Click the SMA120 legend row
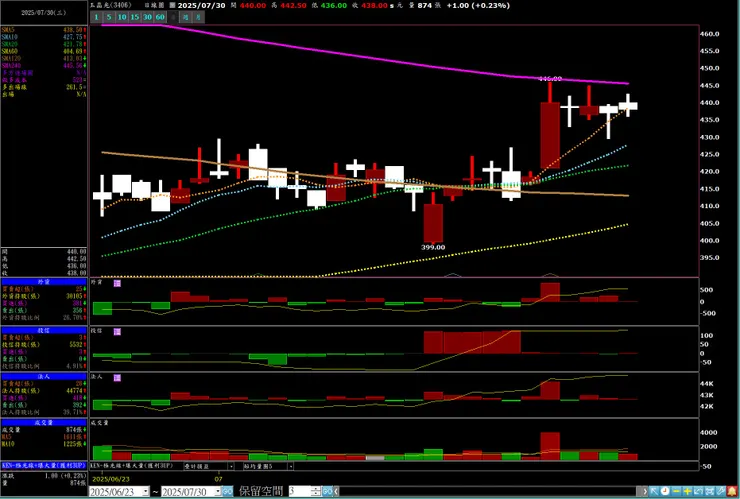The image size is (740, 499). coord(44,59)
